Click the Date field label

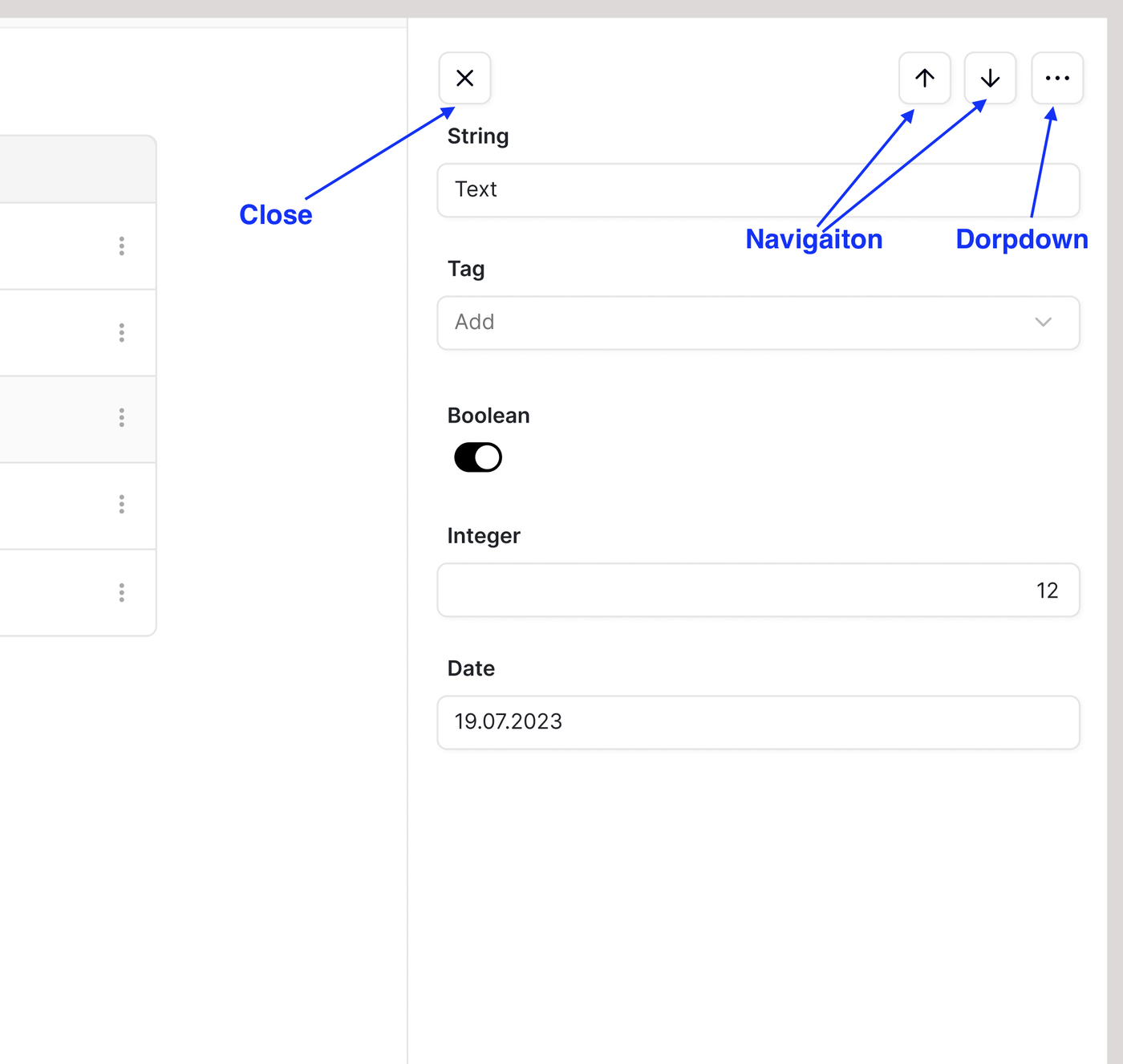pyautogui.click(x=471, y=668)
